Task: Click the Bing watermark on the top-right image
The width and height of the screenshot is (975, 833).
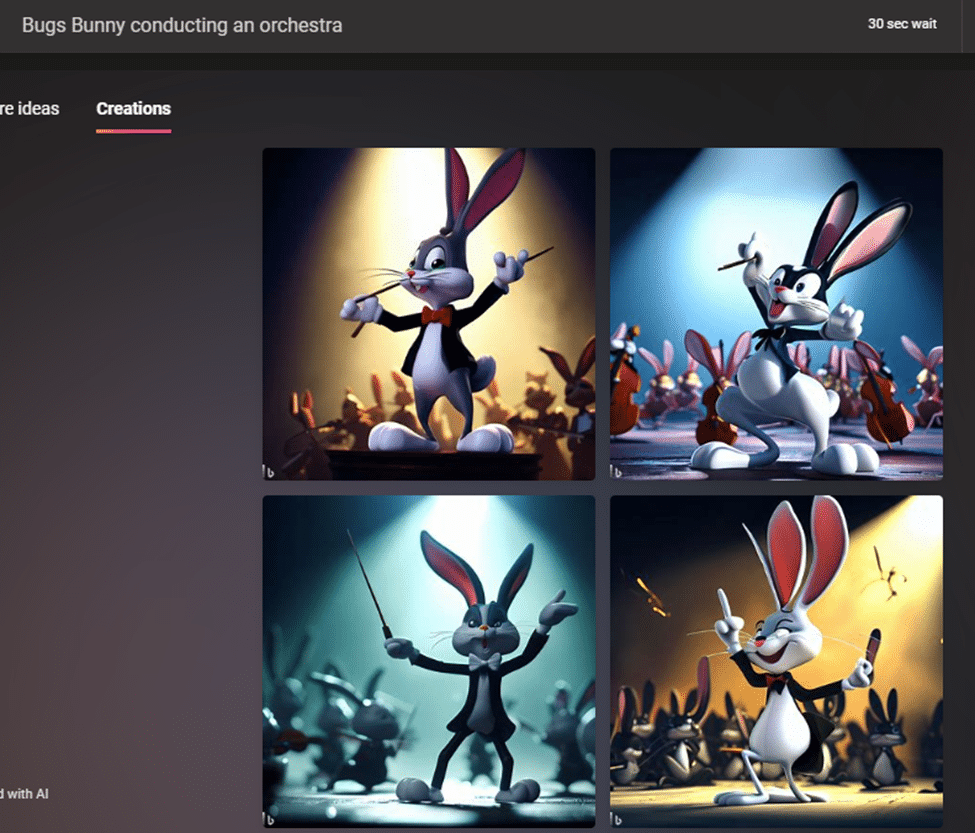Action: point(617,471)
